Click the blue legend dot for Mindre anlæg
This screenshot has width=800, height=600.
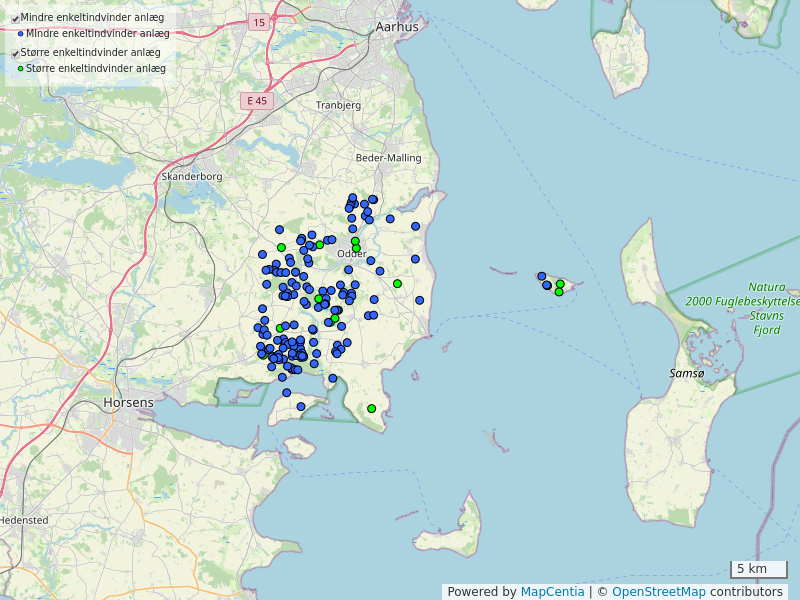tap(20, 34)
